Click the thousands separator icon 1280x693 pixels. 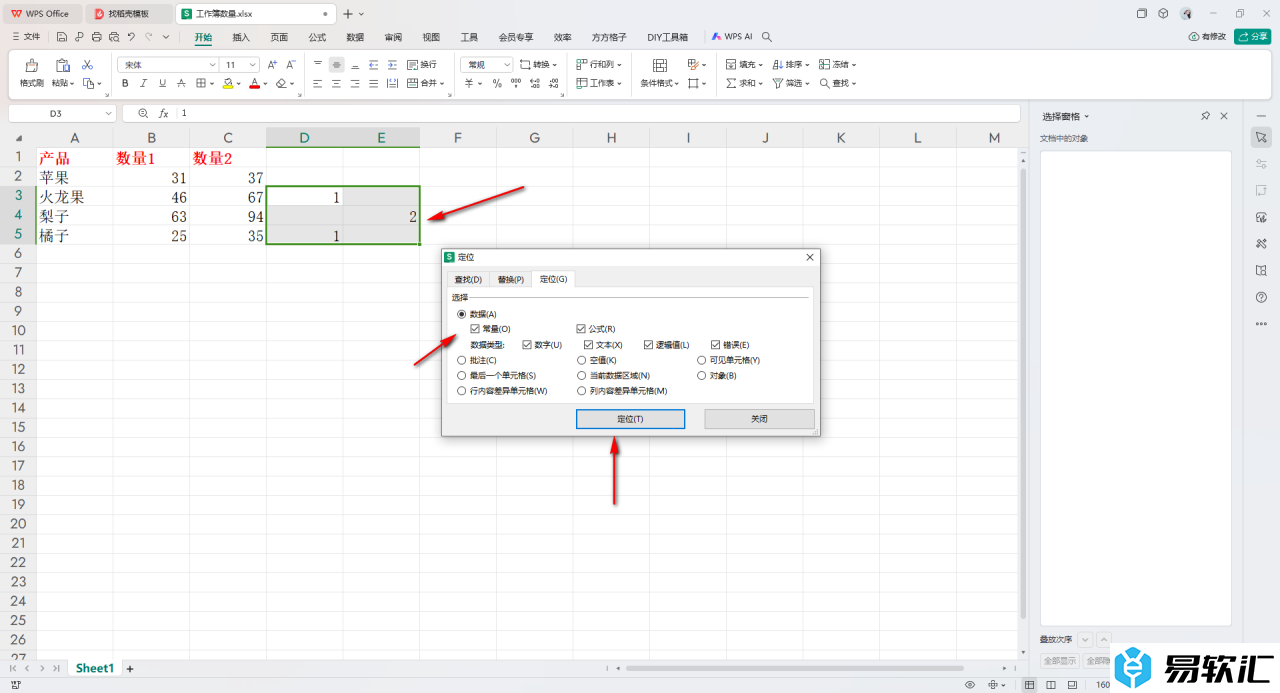click(x=516, y=84)
